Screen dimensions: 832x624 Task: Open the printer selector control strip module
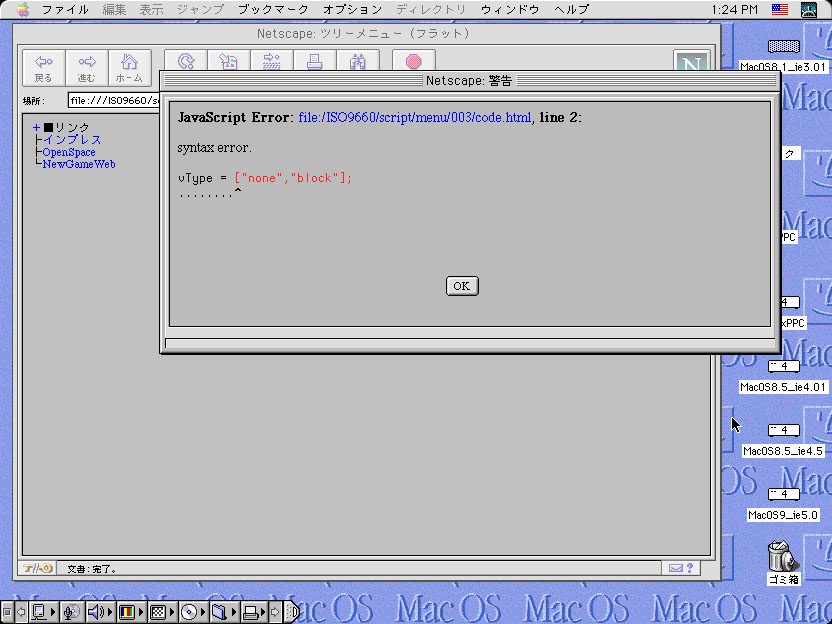[254, 612]
